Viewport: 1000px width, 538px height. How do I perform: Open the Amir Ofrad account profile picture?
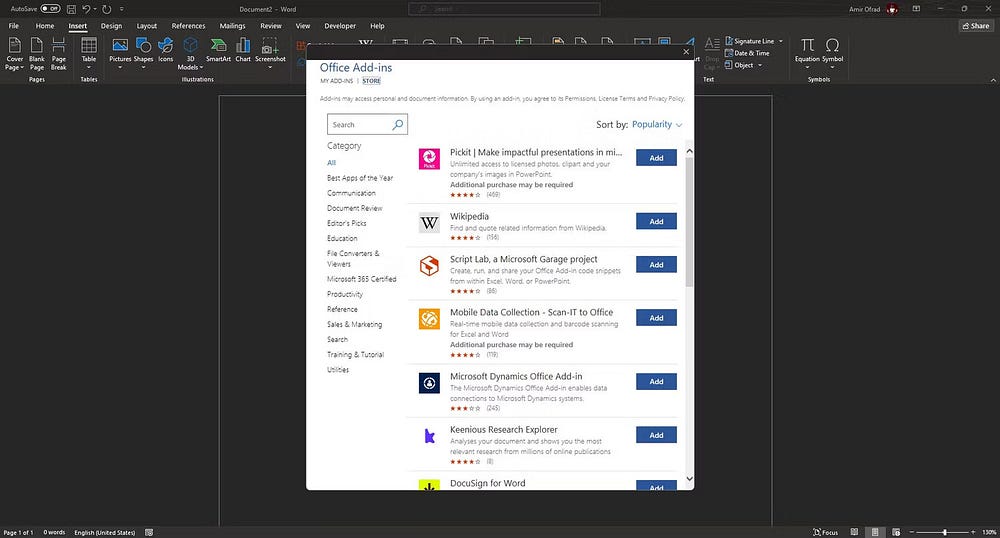(x=893, y=9)
